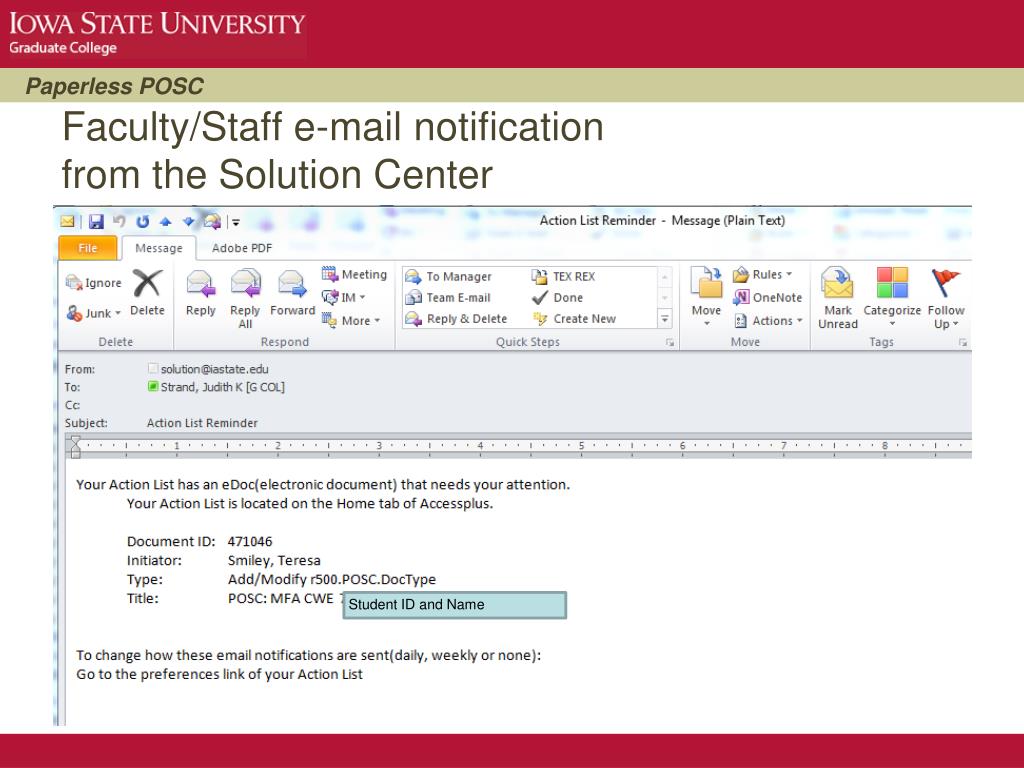Open the Move folder dropdown

[x=706, y=297]
